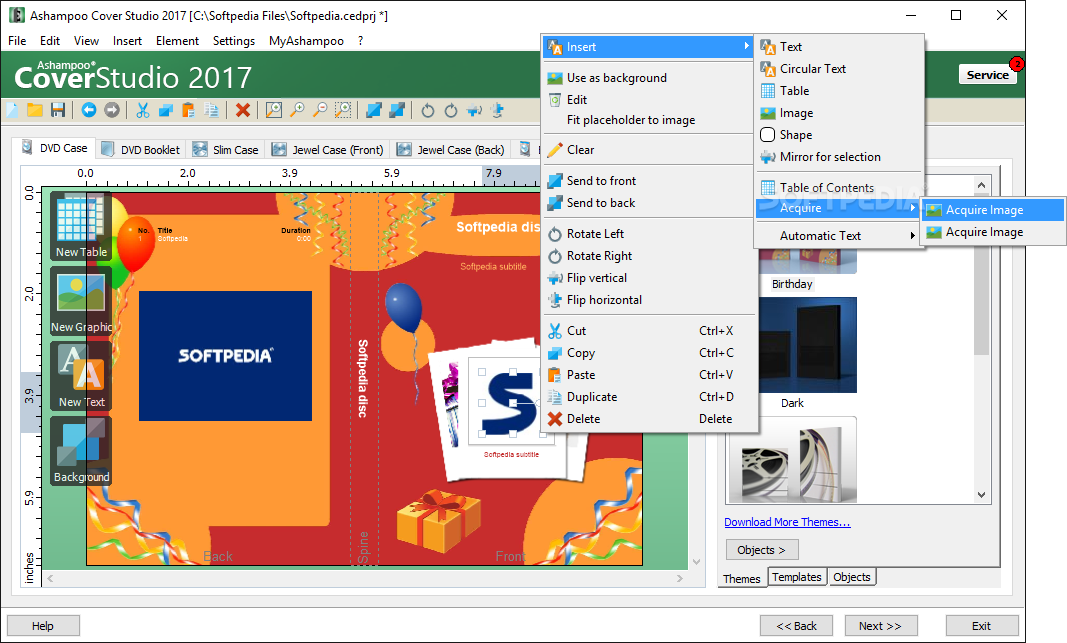Click the blue Undo arrow icon
Image resolution: width=1067 pixels, height=643 pixels.
pyautogui.click(x=88, y=110)
